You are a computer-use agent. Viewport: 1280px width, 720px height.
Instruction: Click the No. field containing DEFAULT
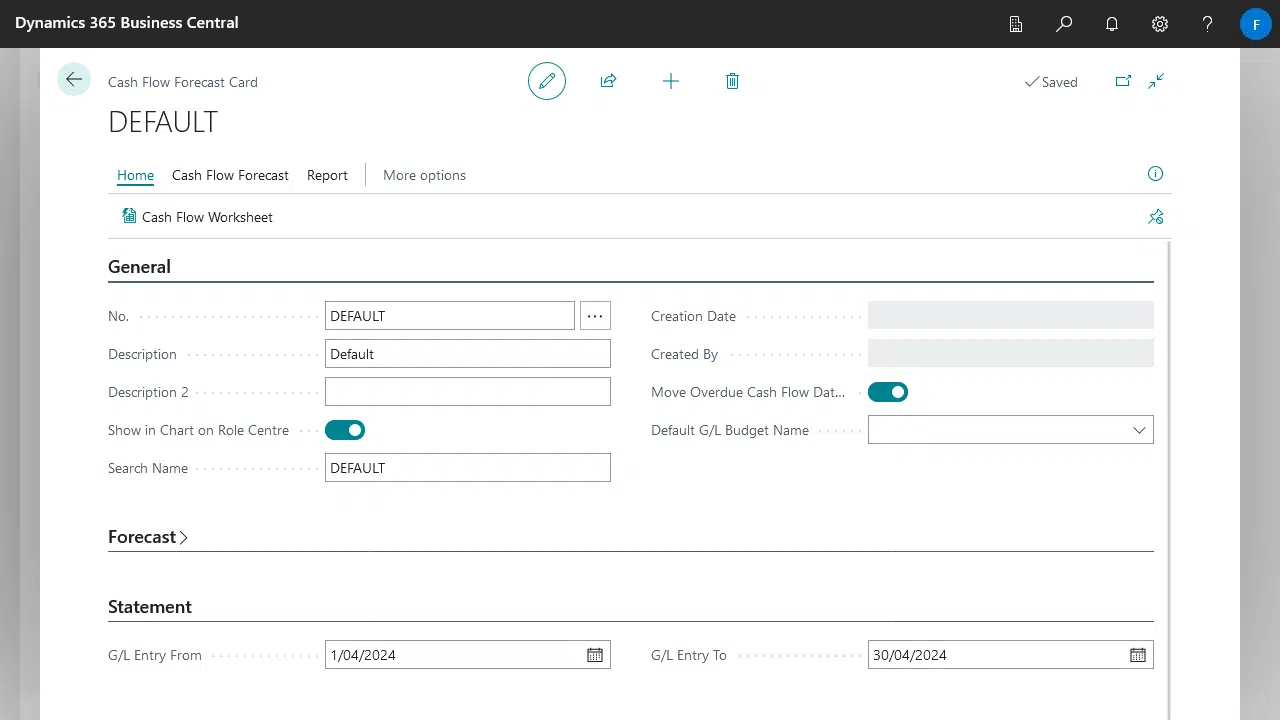tap(450, 316)
